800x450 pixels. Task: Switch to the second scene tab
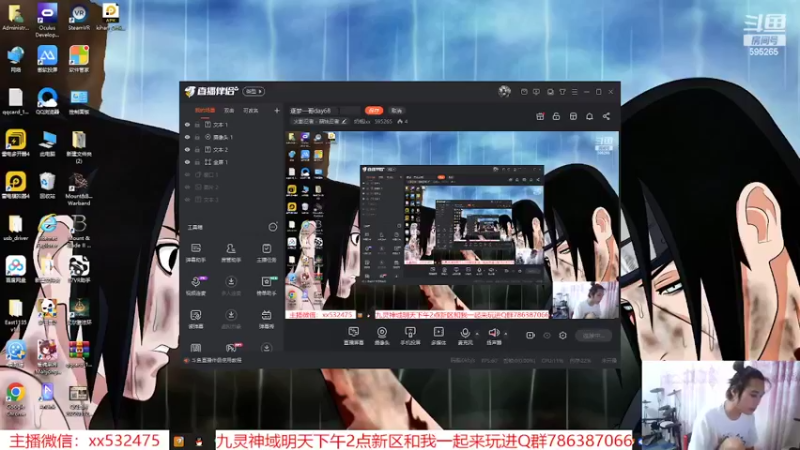tap(229, 110)
